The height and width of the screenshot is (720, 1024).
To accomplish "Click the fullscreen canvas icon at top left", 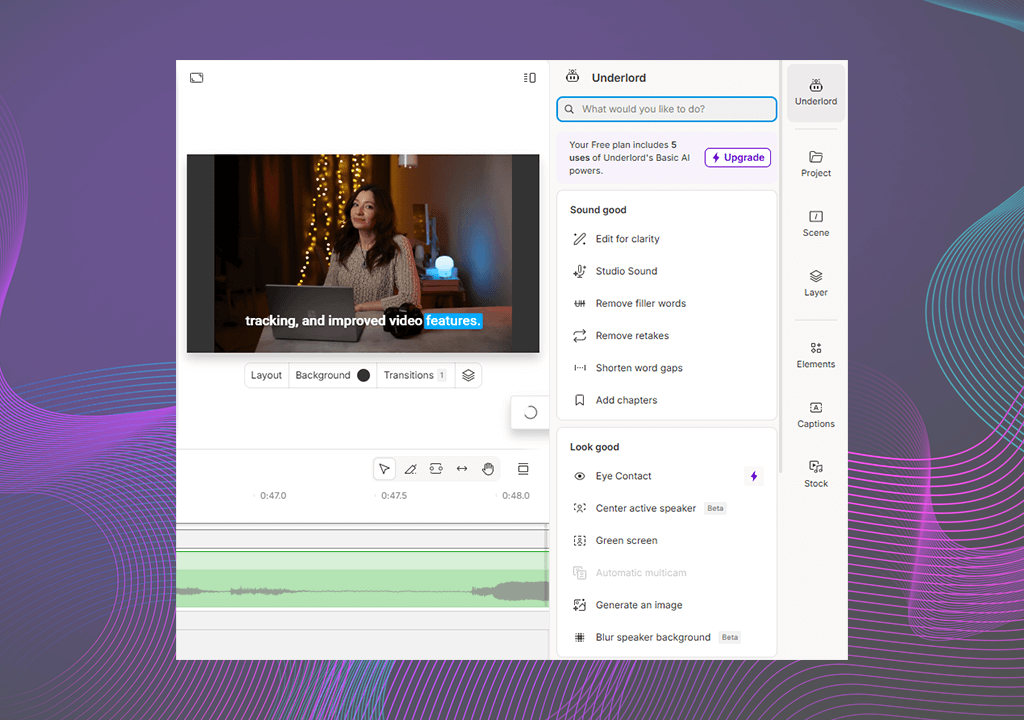I will pyautogui.click(x=197, y=78).
